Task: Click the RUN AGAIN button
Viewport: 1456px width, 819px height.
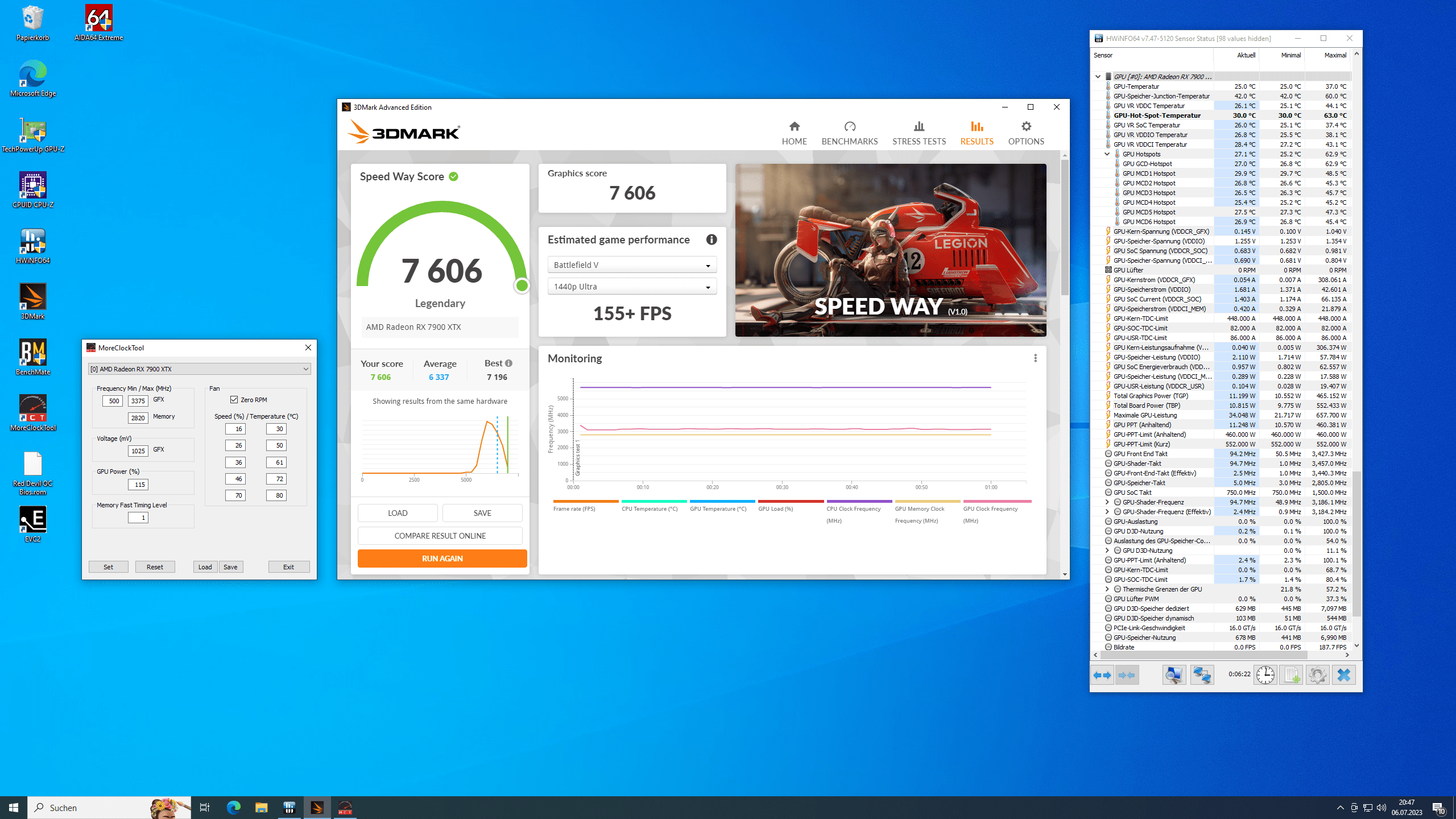Action: (442, 559)
